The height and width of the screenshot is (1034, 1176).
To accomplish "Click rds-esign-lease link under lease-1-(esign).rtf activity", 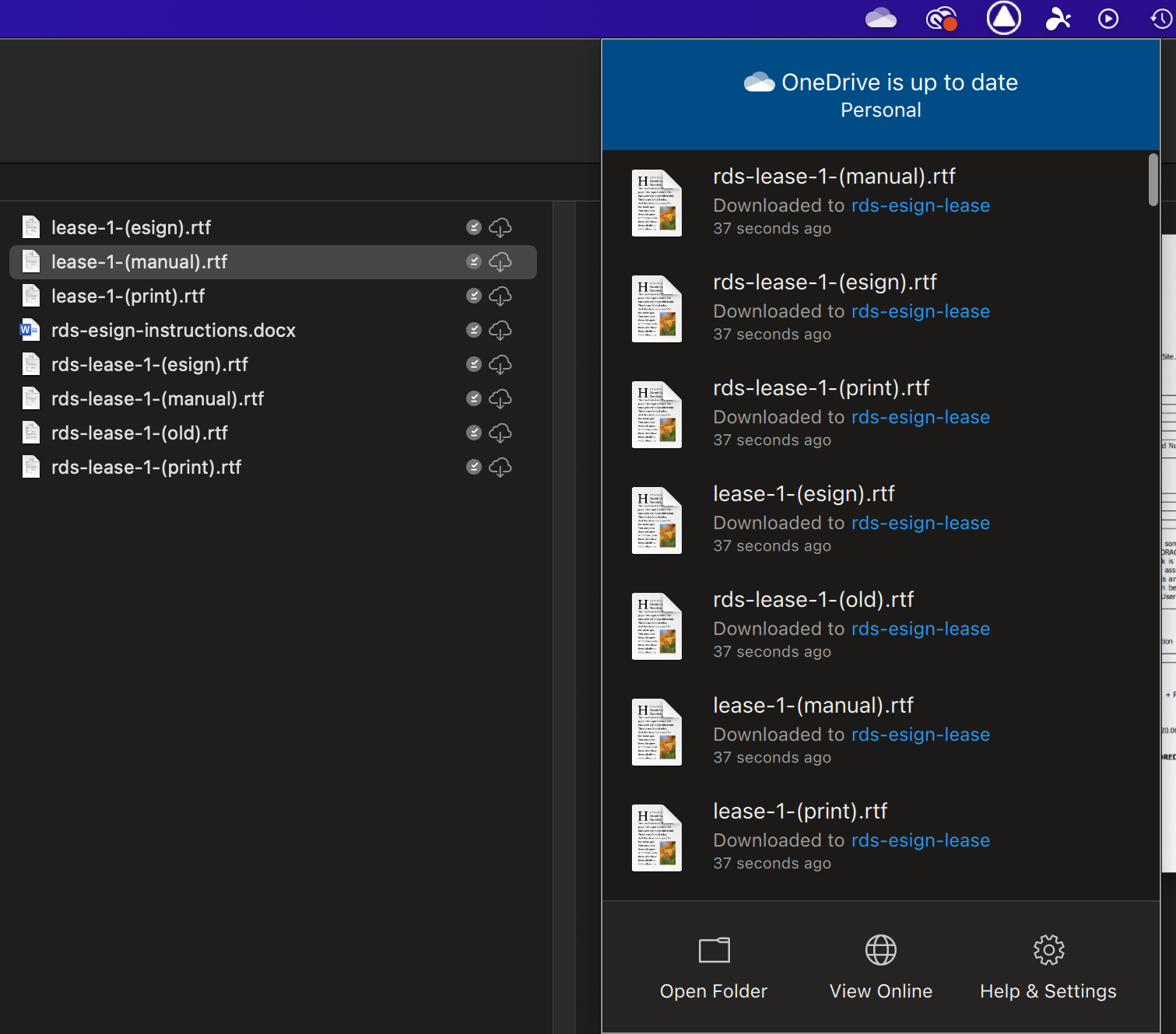I will point(921,523).
